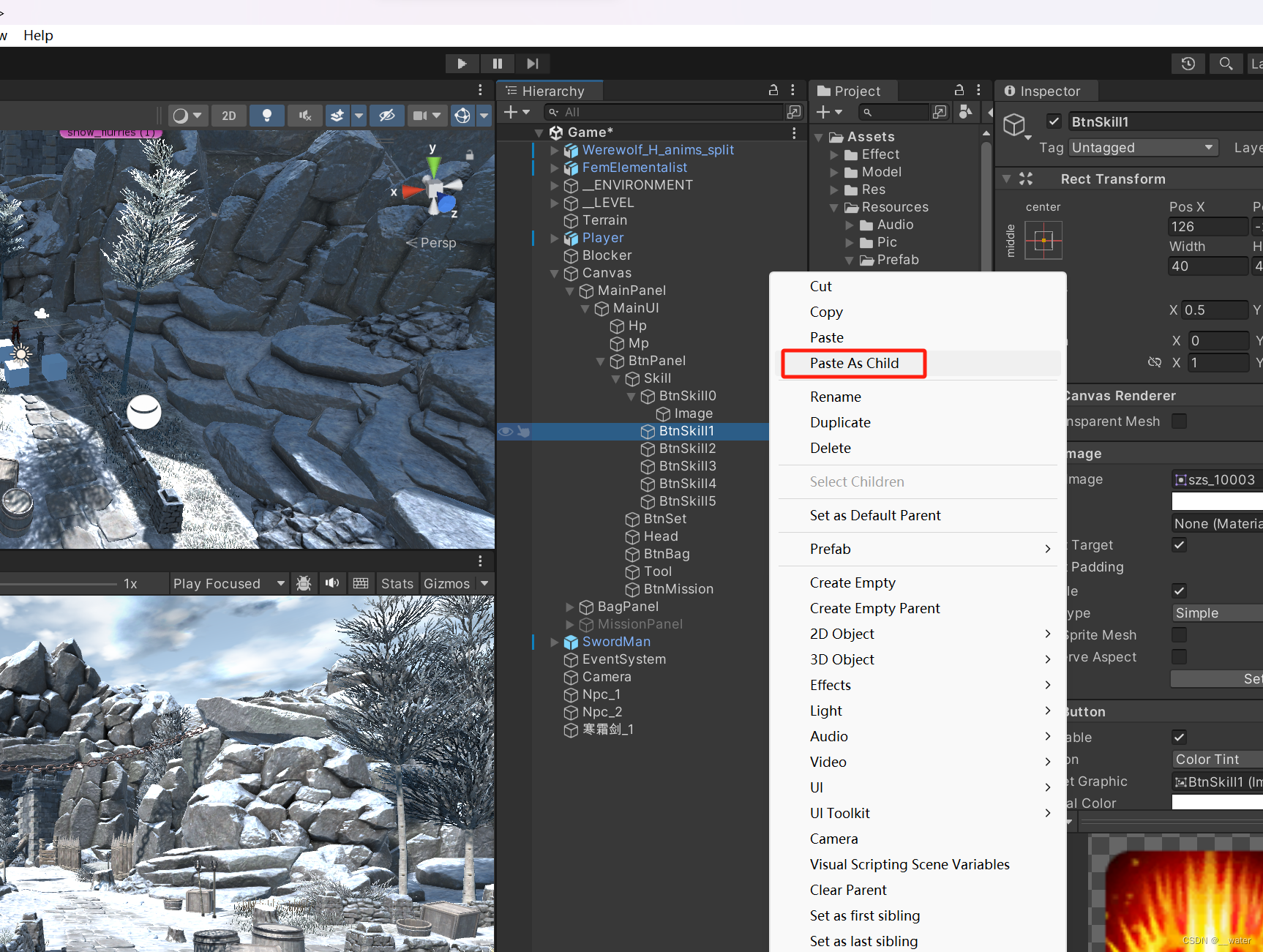1263x952 pixels.
Task: Click the plus icon to create Hierarchy object
Action: [512, 111]
